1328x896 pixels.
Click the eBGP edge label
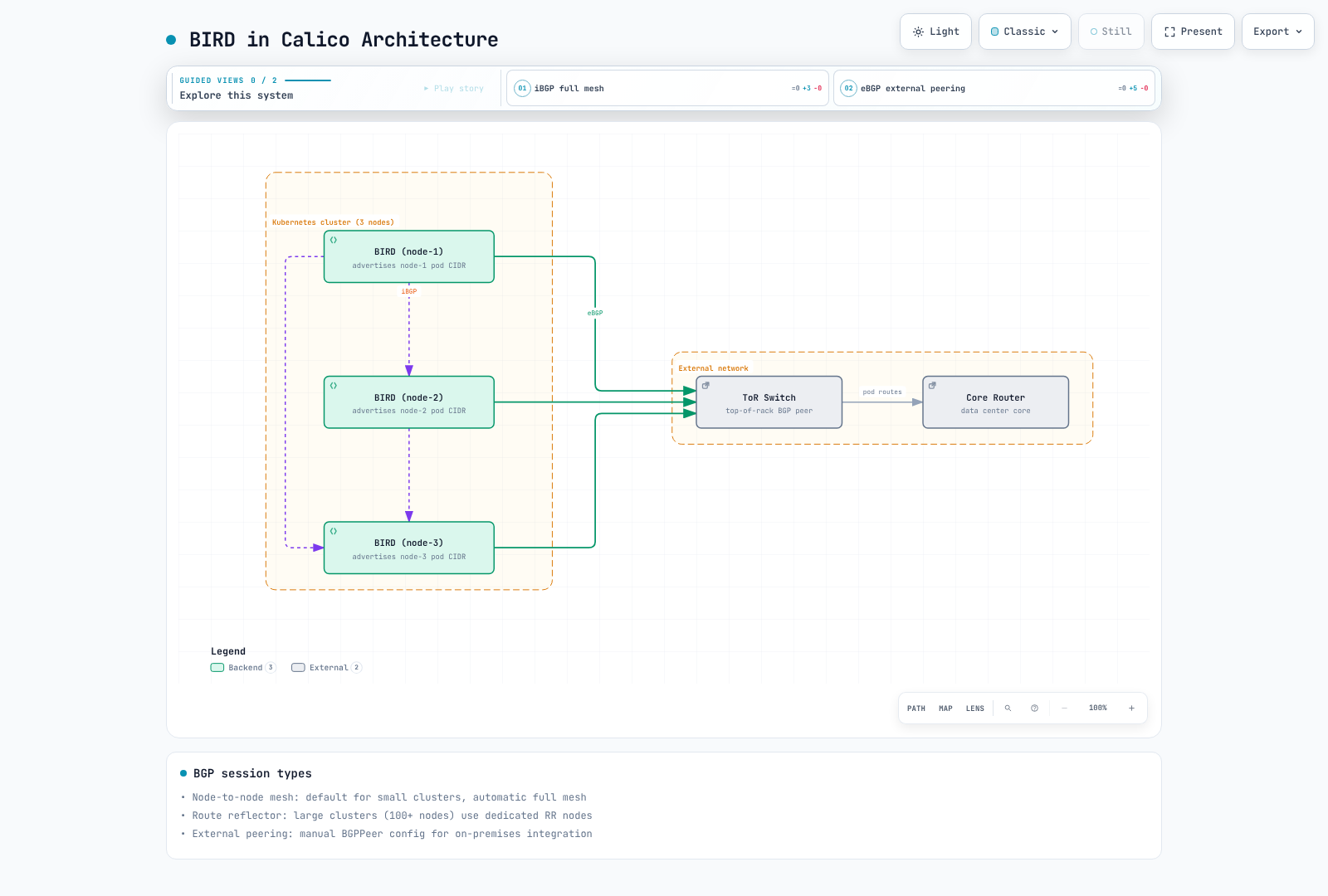pos(595,314)
